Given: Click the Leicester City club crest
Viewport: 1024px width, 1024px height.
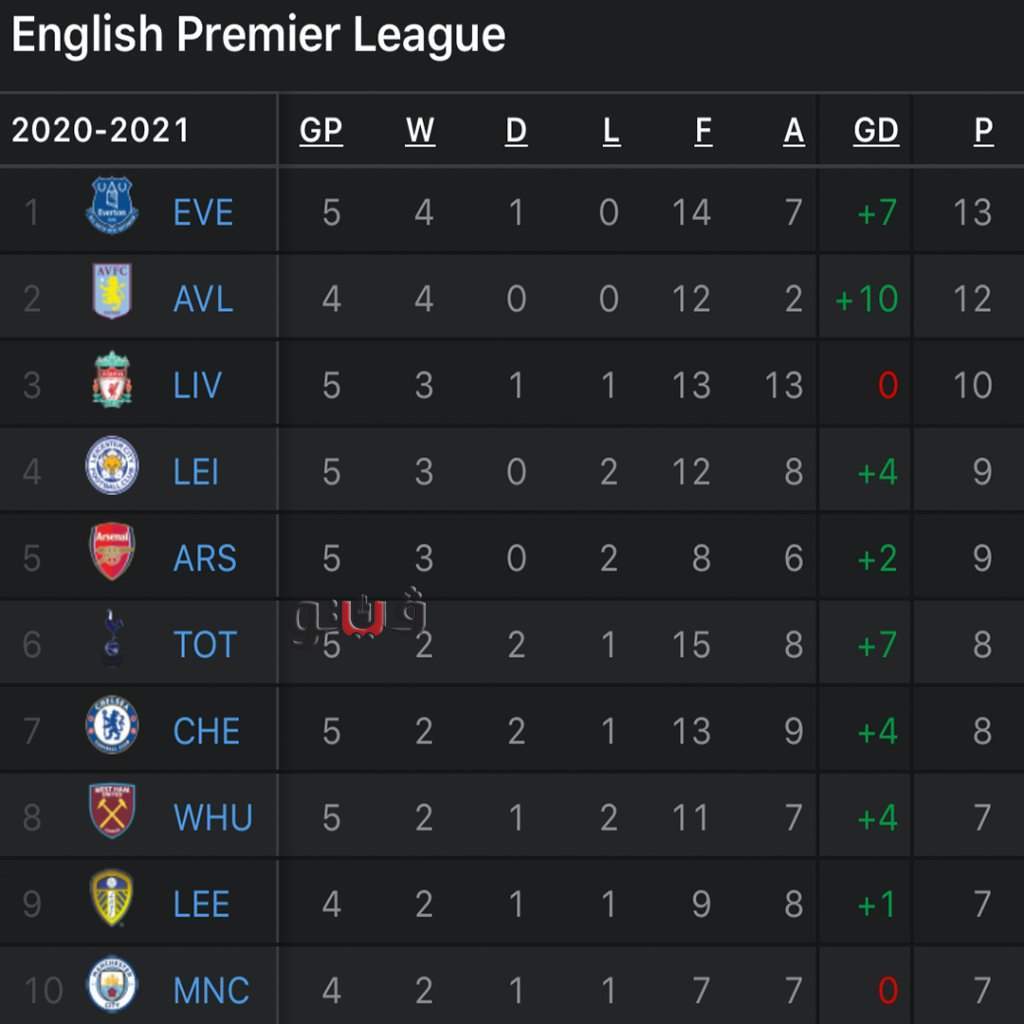Looking at the screenshot, I should point(112,465).
